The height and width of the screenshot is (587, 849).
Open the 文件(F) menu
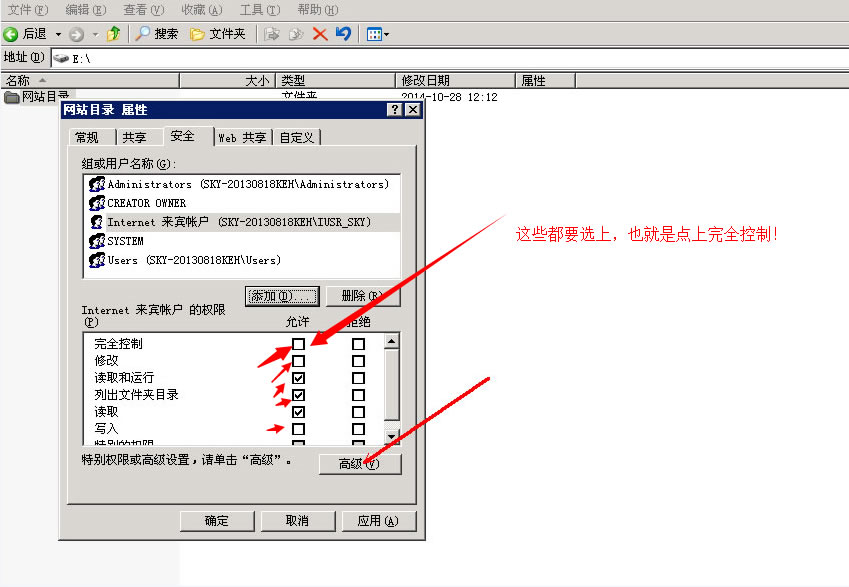28,10
